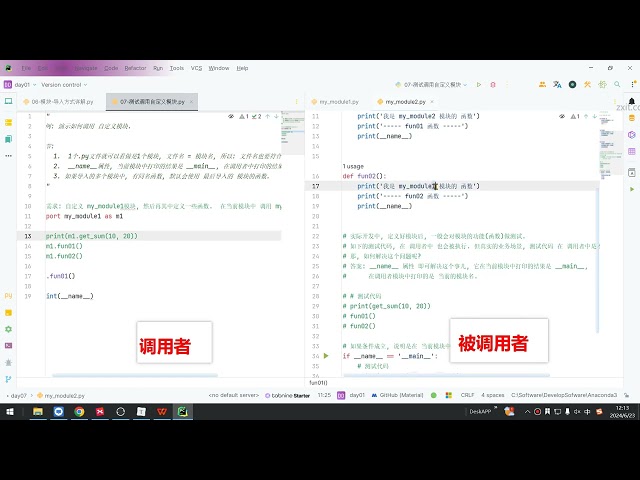Viewport: 640px width, 480px height.
Task: Click warning count indicator in left editor
Action: point(244,116)
